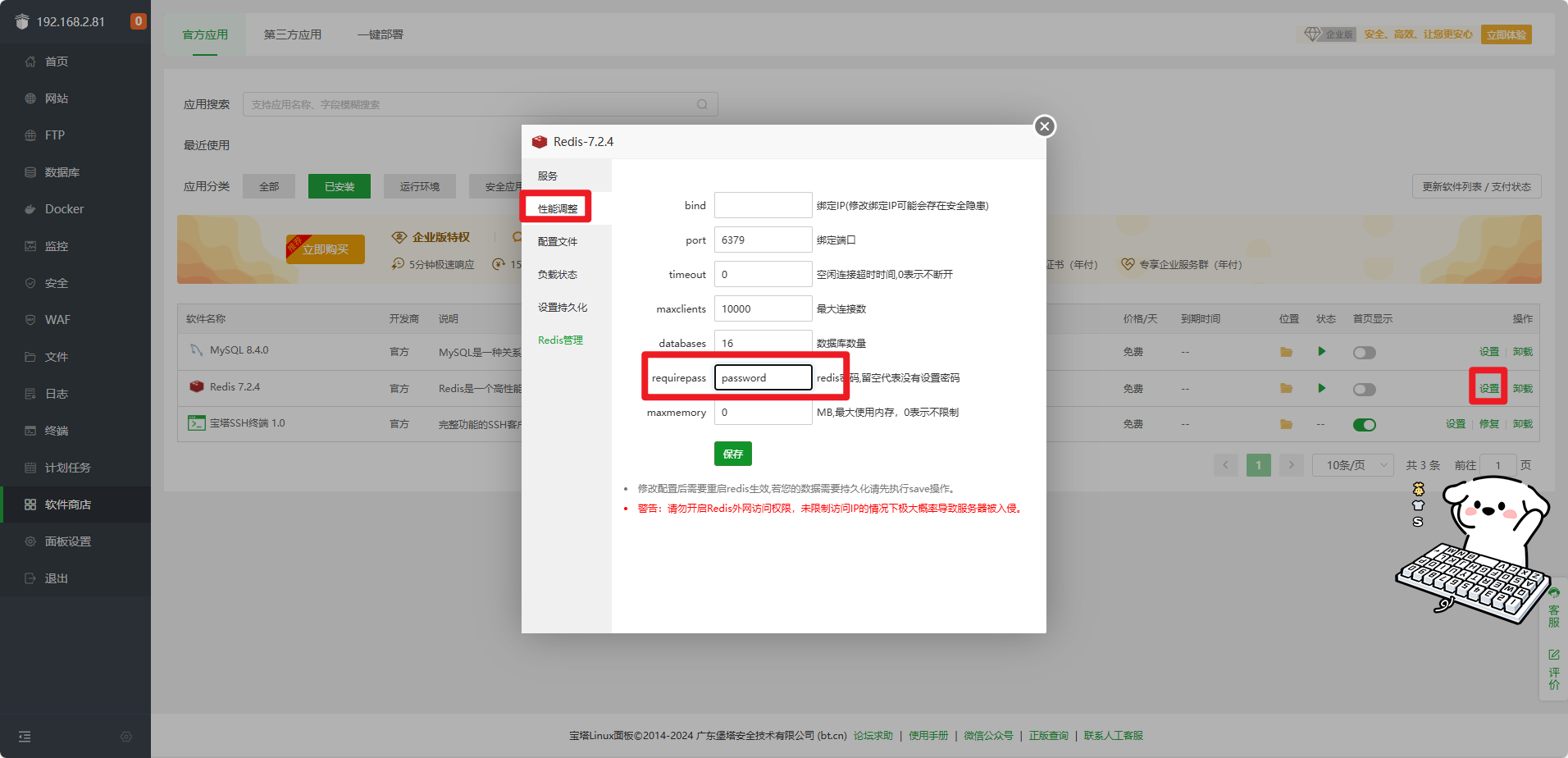The height and width of the screenshot is (758, 1568).
Task: Filter by 已安装 category
Action: 340,186
